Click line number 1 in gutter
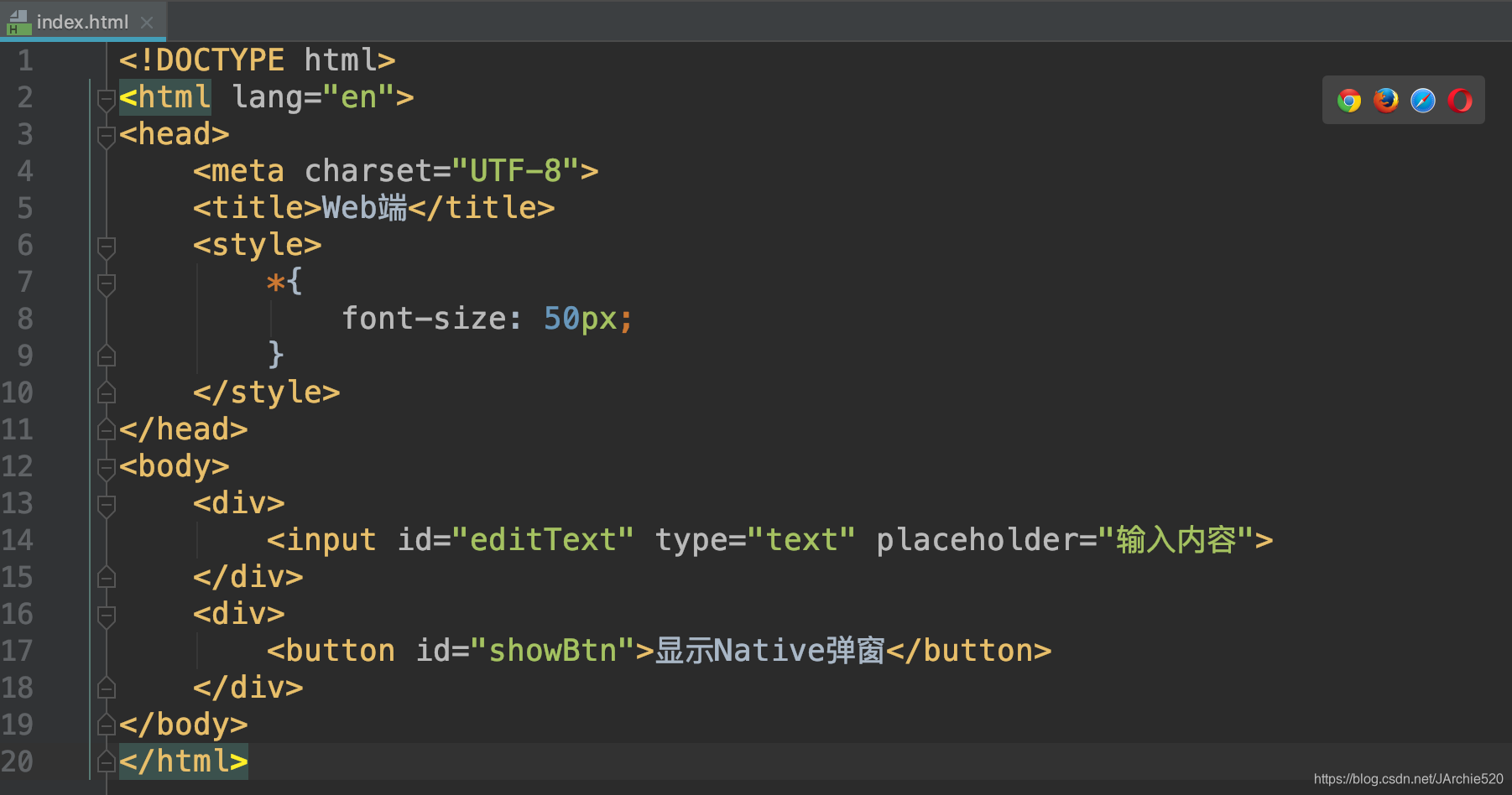Viewport: 1512px width, 795px height. [x=25, y=60]
